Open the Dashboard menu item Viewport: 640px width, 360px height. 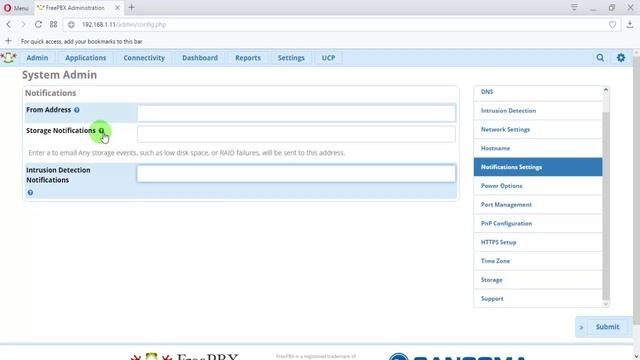pos(200,58)
